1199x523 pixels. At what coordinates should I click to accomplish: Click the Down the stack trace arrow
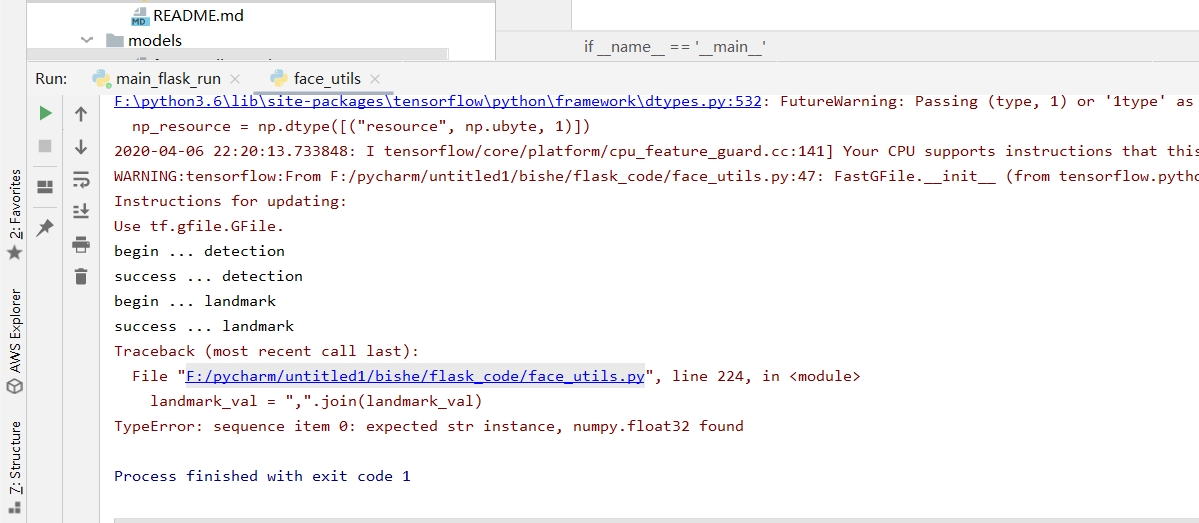point(80,147)
